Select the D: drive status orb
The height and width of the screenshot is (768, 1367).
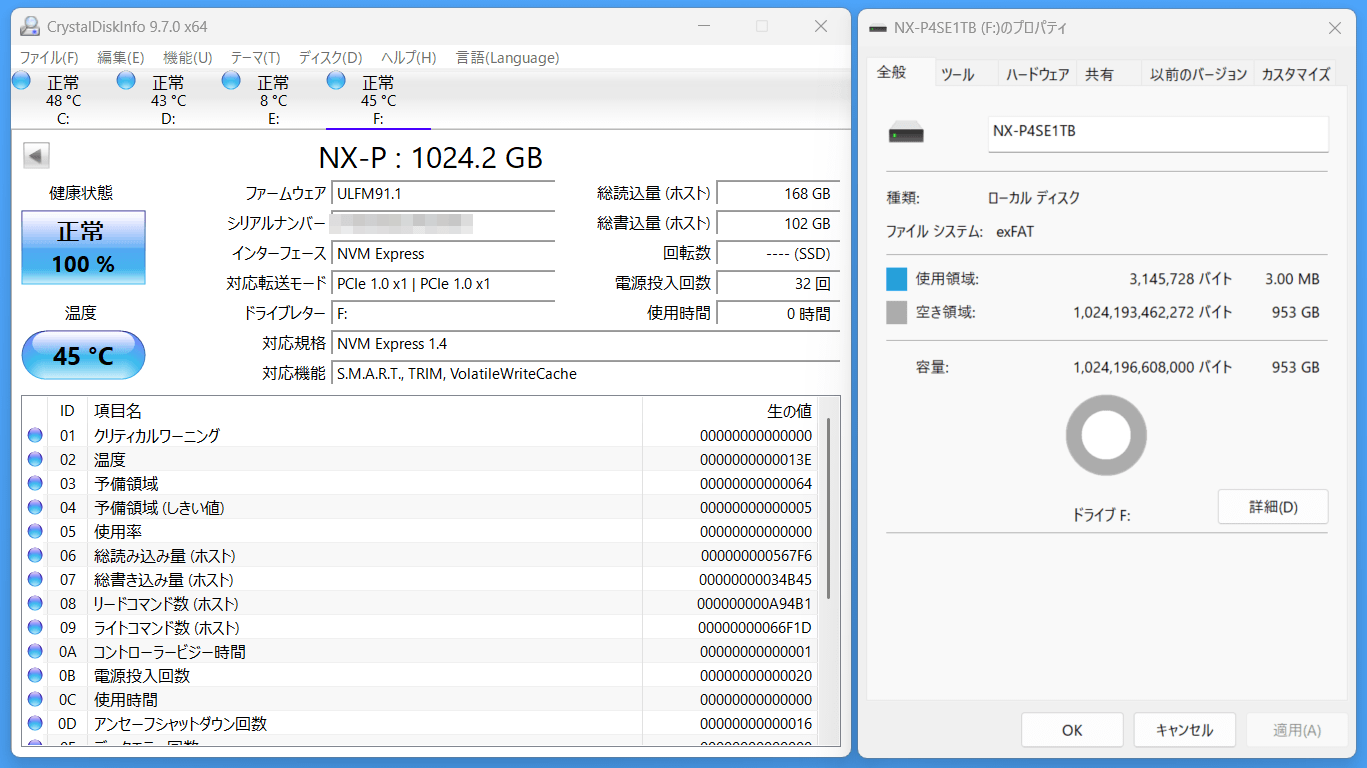(x=126, y=80)
